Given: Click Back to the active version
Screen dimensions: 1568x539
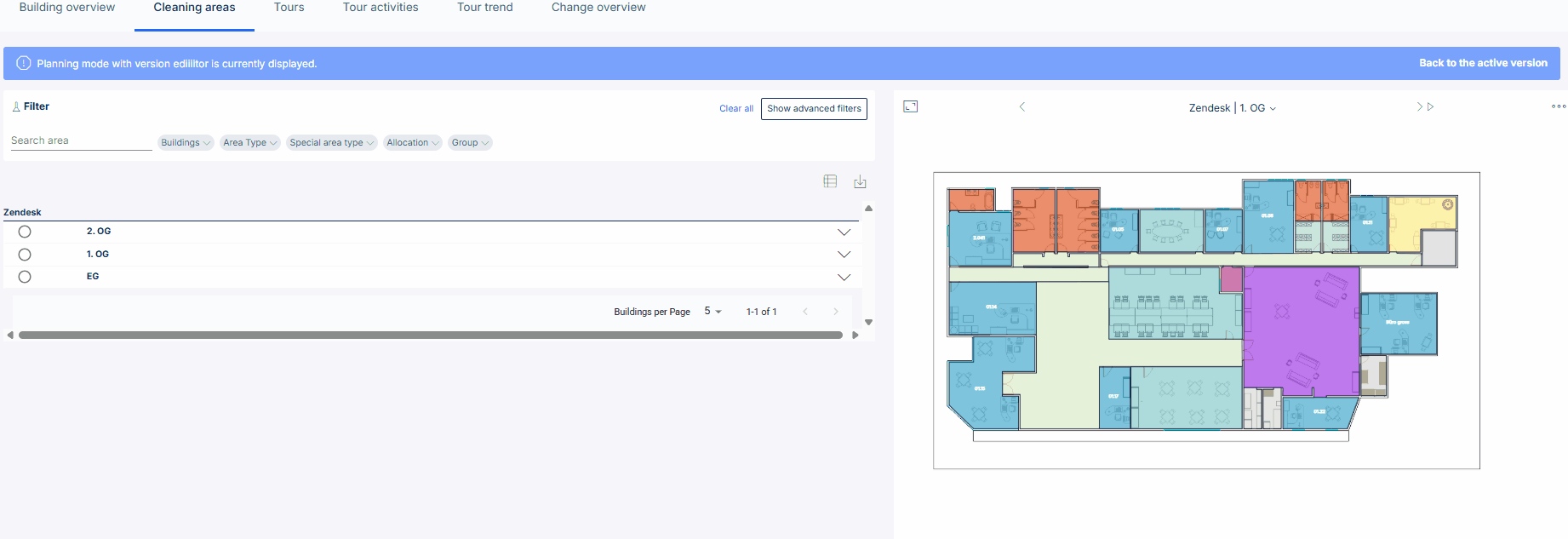Looking at the screenshot, I should coord(1483,63).
